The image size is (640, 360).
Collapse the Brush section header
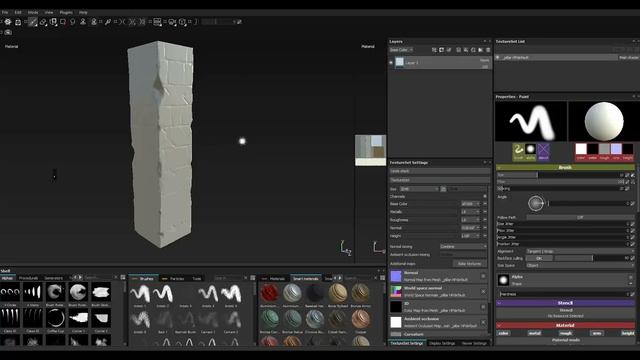pyautogui.click(x=565, y=167)
